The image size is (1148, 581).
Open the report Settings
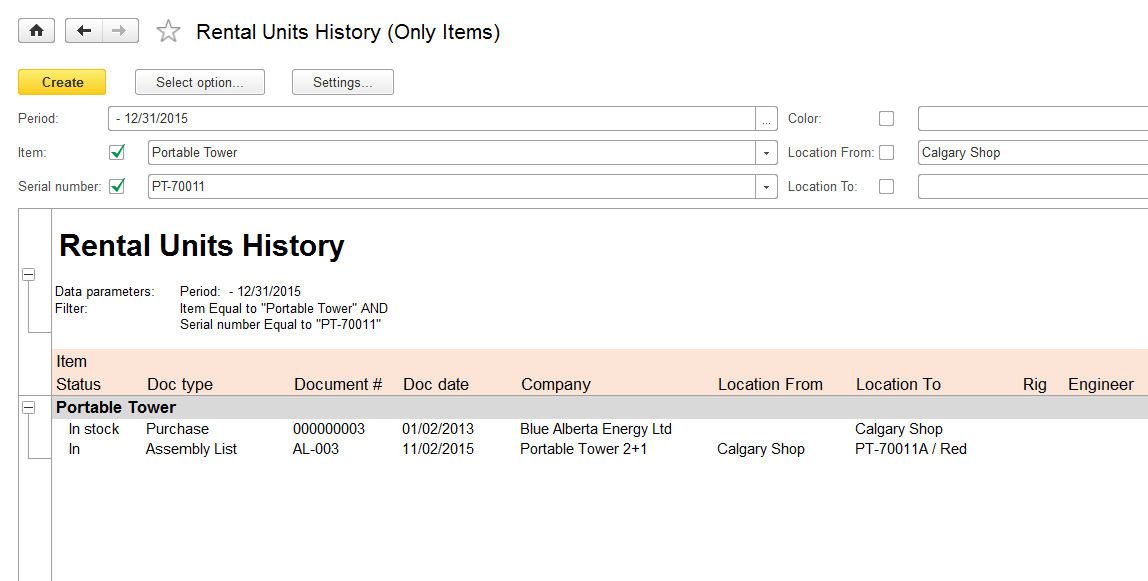coord(342,82)
